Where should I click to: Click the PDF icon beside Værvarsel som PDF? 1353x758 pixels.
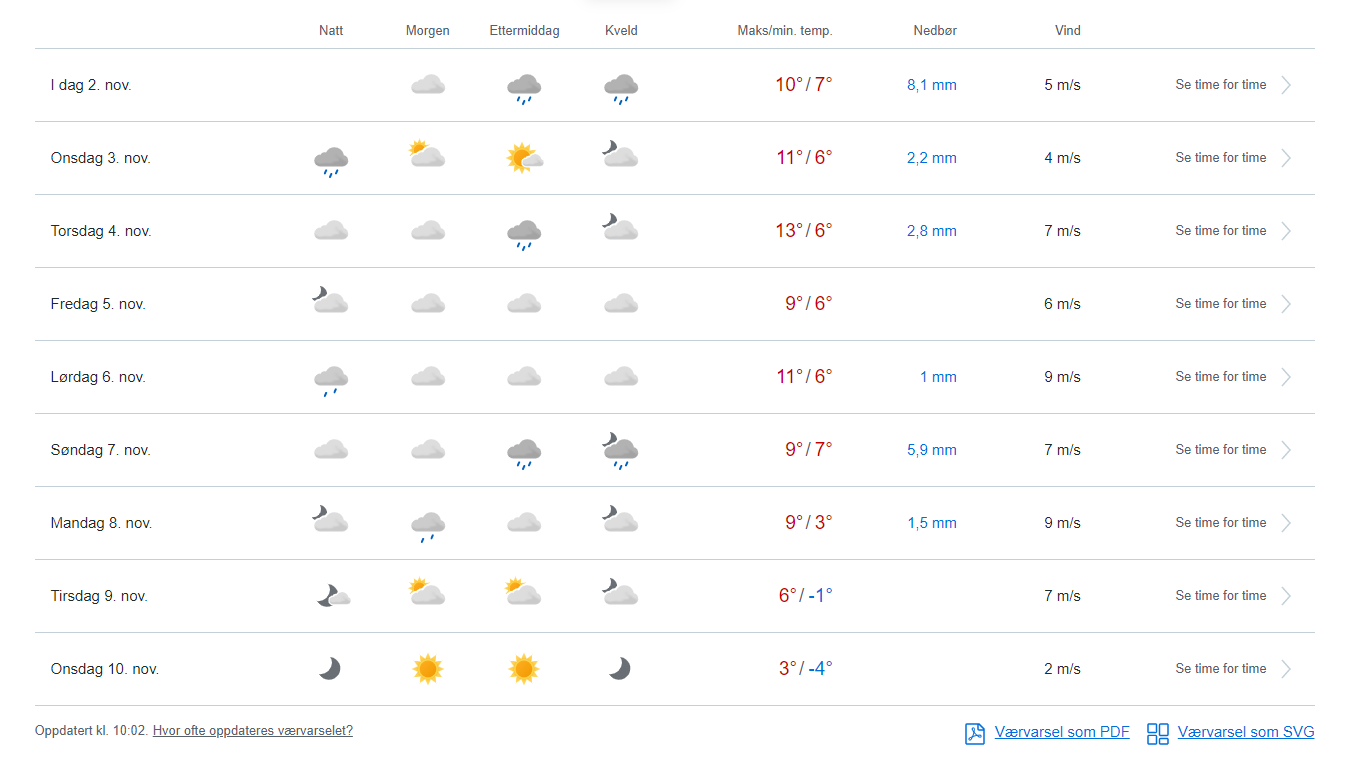tap(974, 733)
